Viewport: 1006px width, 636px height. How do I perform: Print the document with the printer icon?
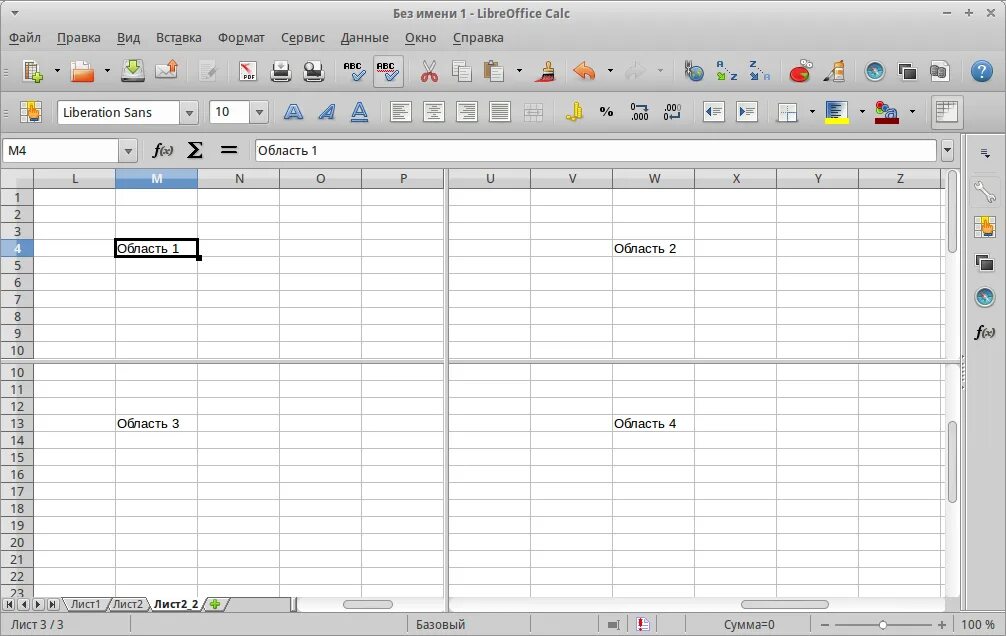[x=281, y=71]
